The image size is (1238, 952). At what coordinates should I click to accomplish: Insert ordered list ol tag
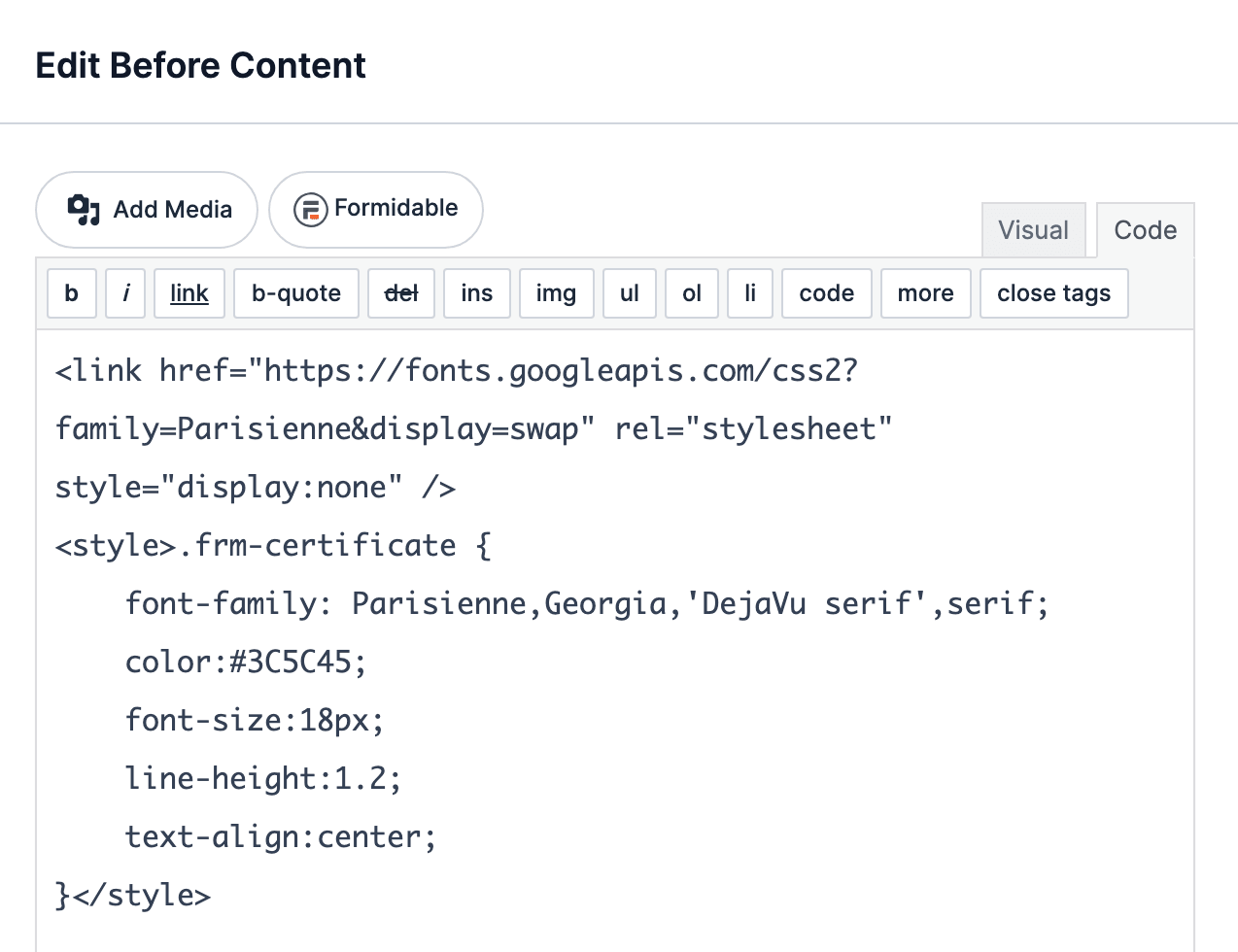(692, 293)
